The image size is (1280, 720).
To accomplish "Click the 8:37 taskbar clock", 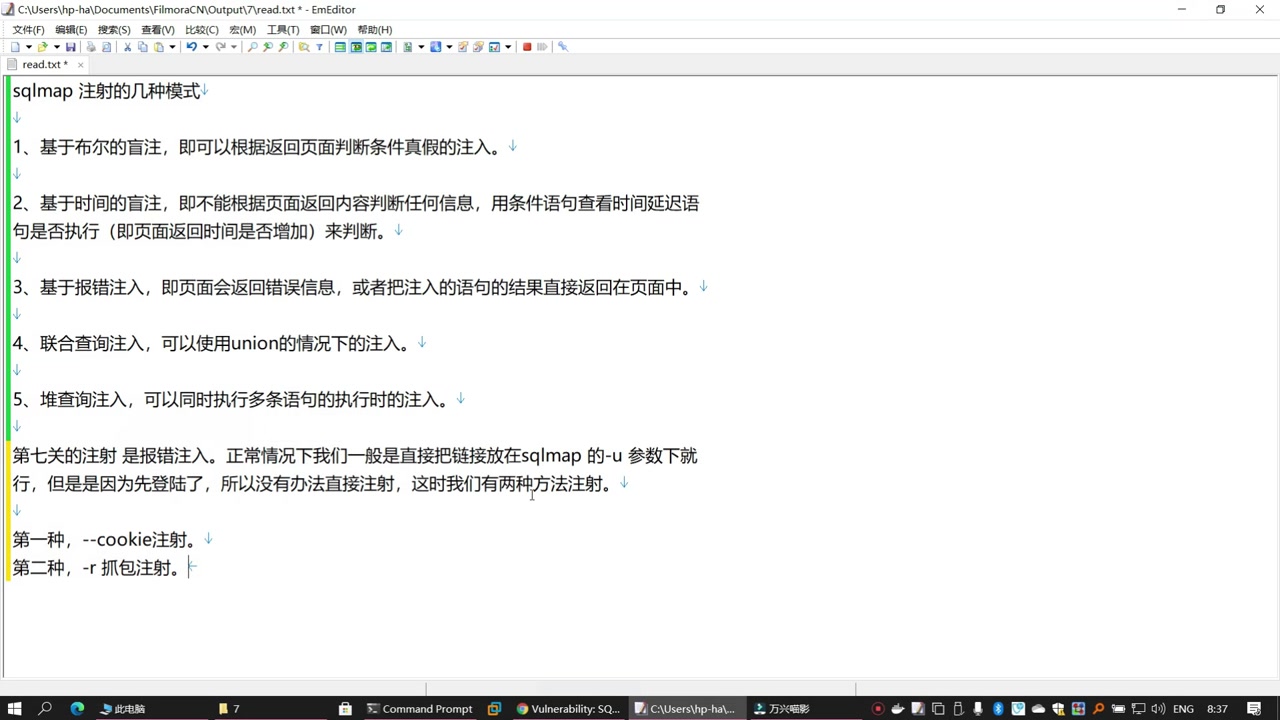I will (1217, 708).
